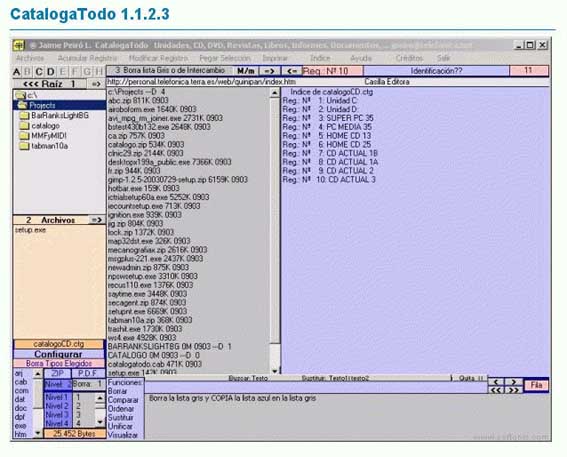Click the Fila button
Screen dimensions: 567x457
(x=536, y=385)
